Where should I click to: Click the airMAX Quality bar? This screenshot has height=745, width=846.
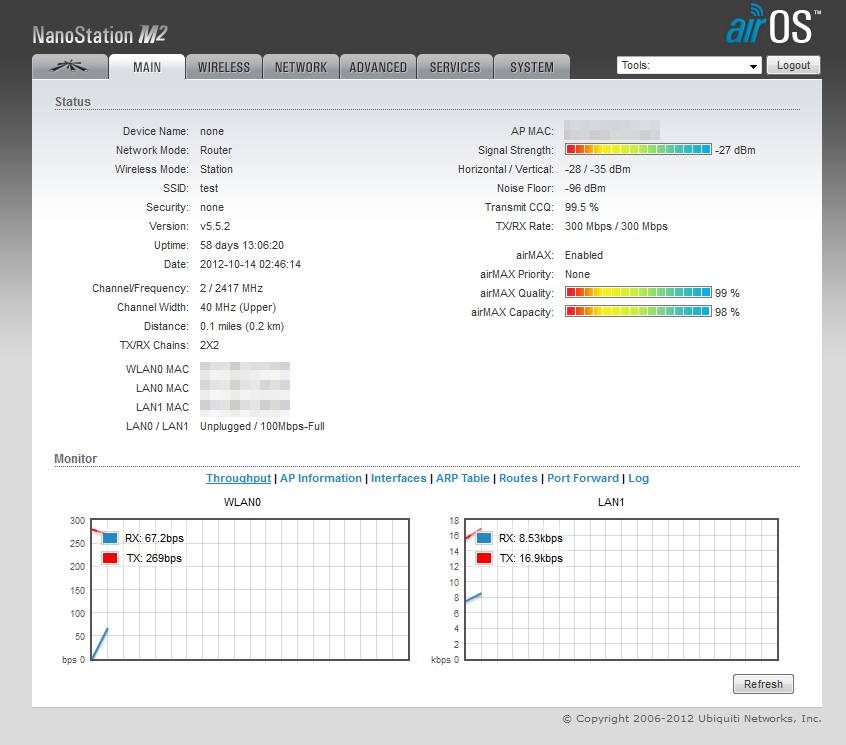(638, 292)
